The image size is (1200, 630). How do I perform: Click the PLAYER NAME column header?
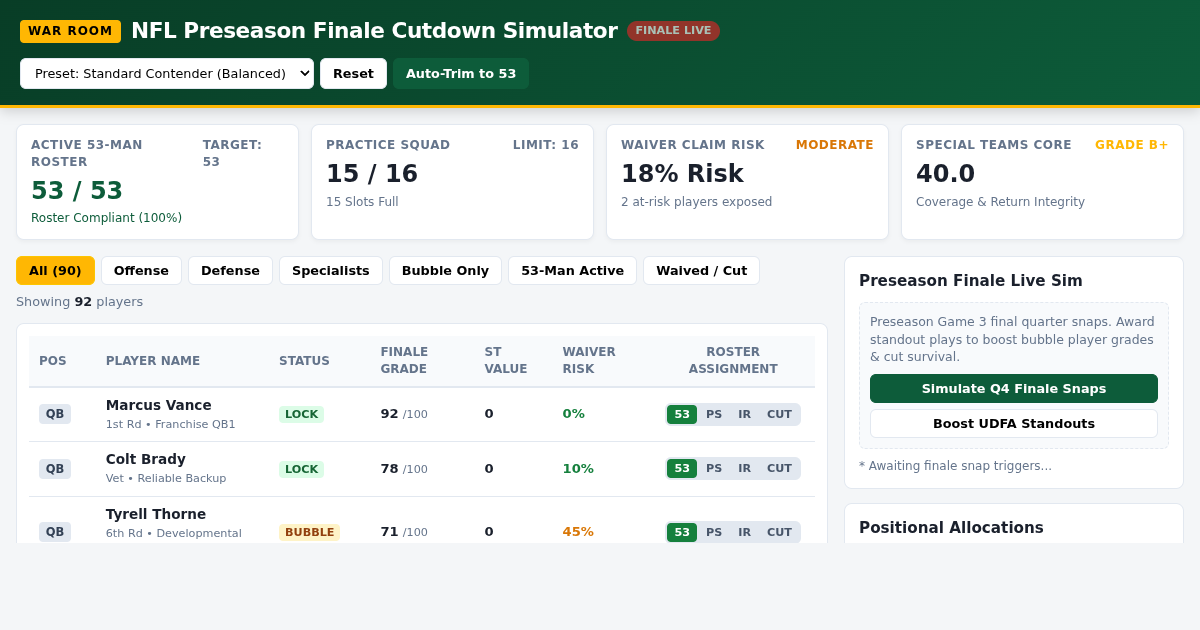153,361
